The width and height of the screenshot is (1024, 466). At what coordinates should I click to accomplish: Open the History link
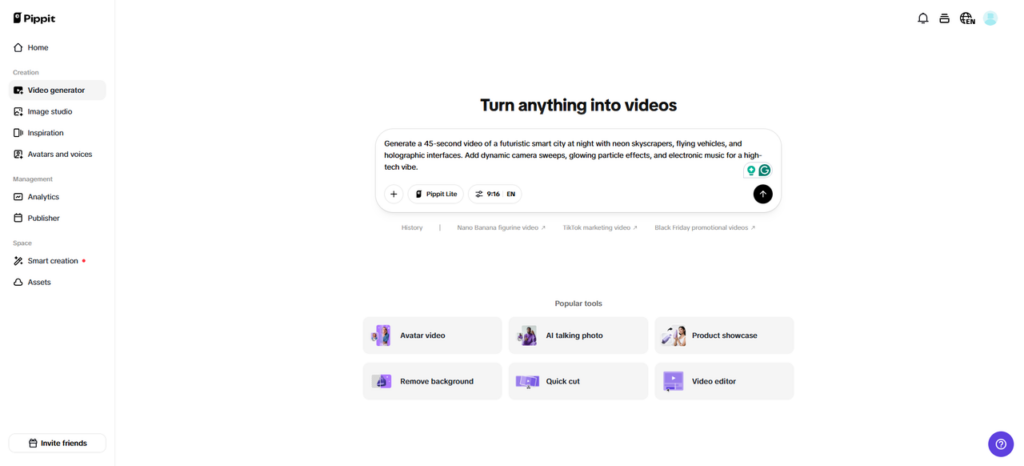coord(412,228)
